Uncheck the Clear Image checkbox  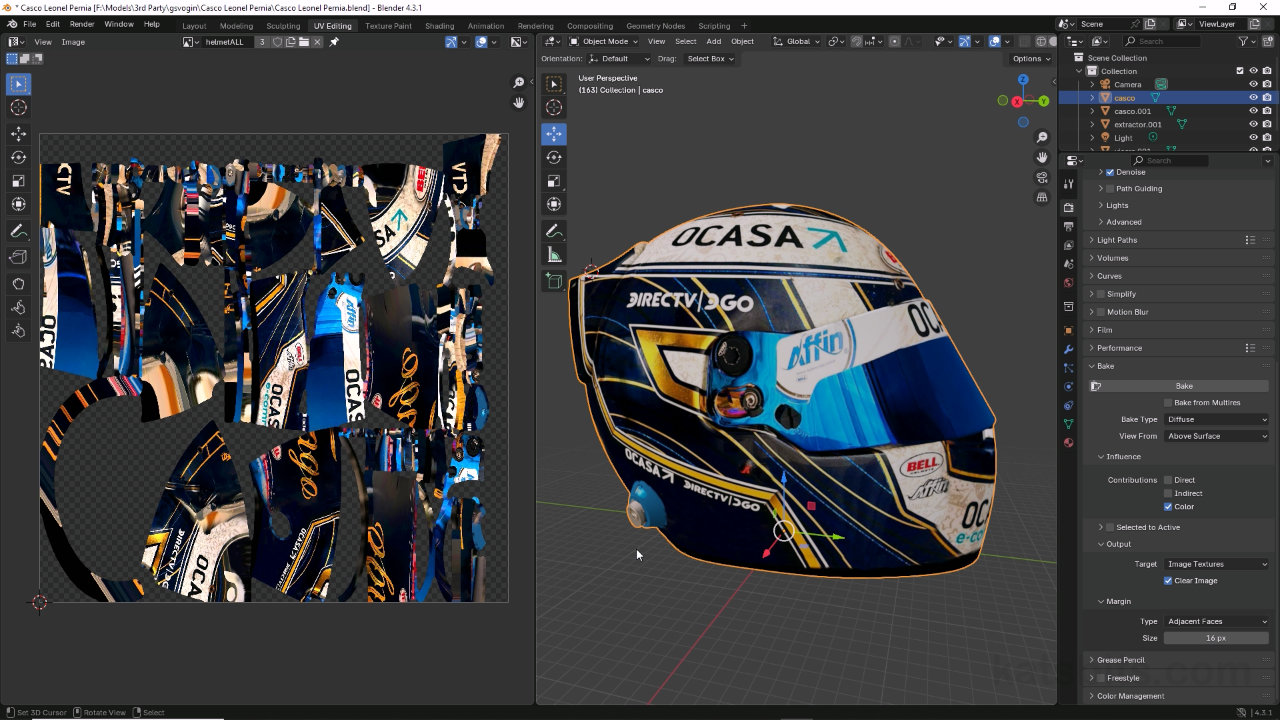[1168, 581]
